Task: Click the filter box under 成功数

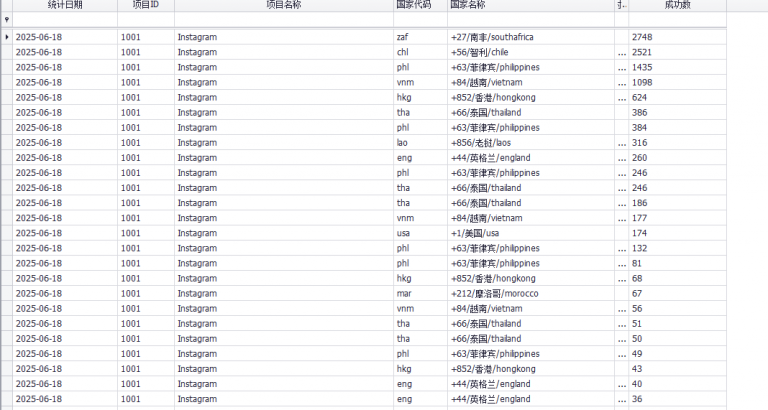Action: pyautogui.click(x=678, y=20)
